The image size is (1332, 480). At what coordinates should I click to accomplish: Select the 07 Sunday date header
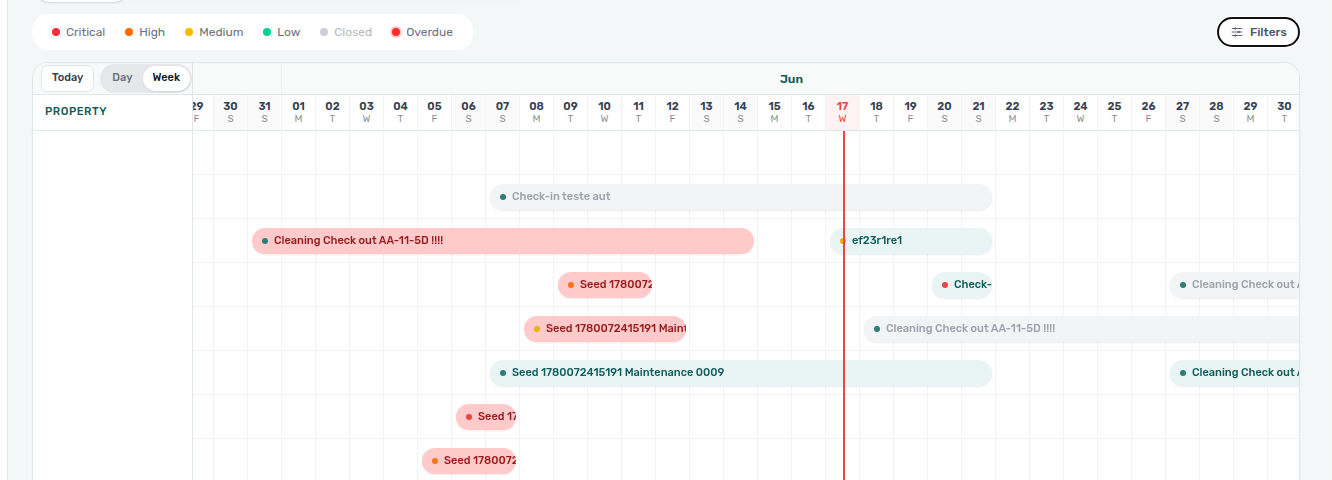[503, 112]
